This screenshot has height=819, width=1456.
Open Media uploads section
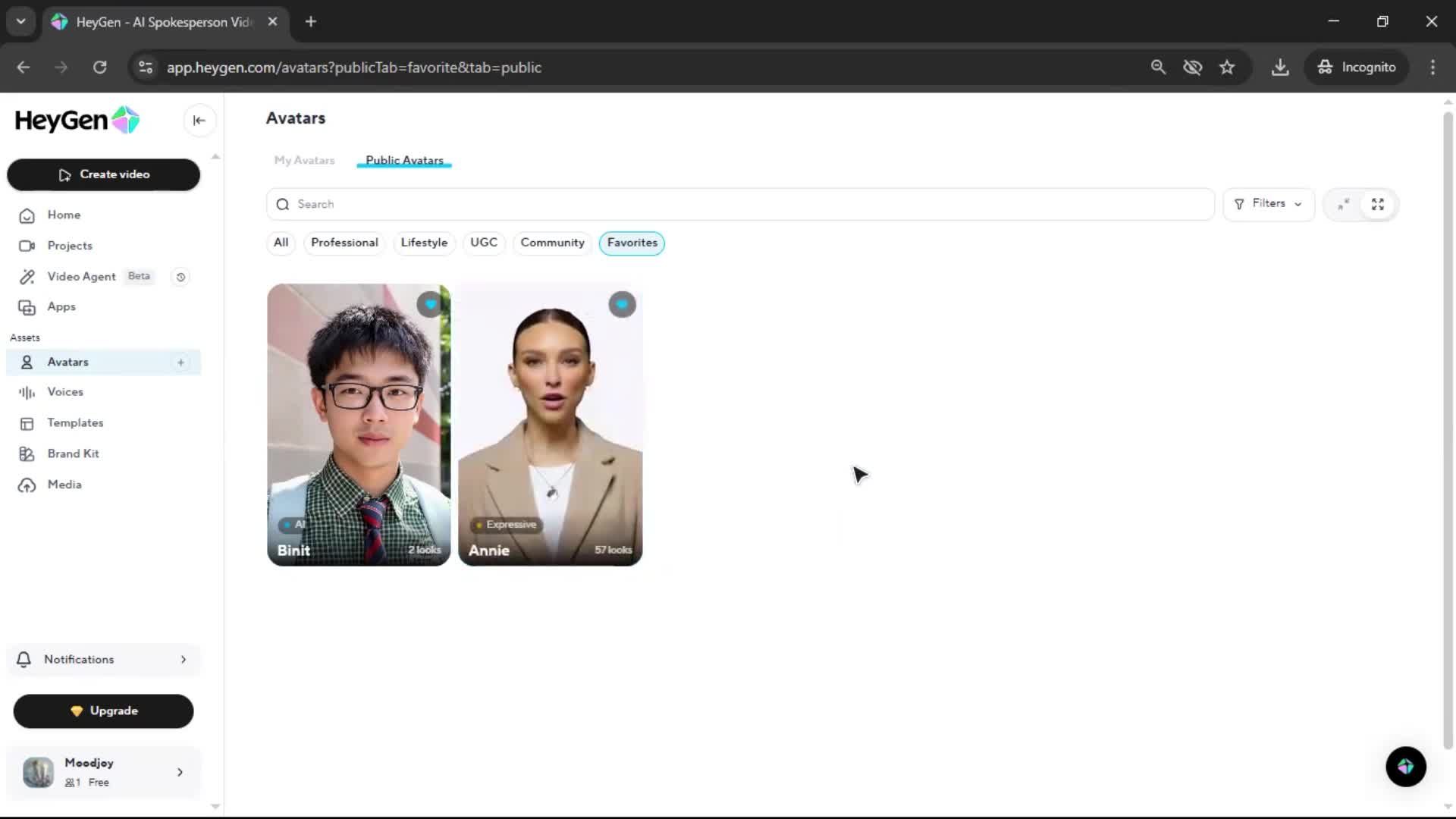[64, 485]
